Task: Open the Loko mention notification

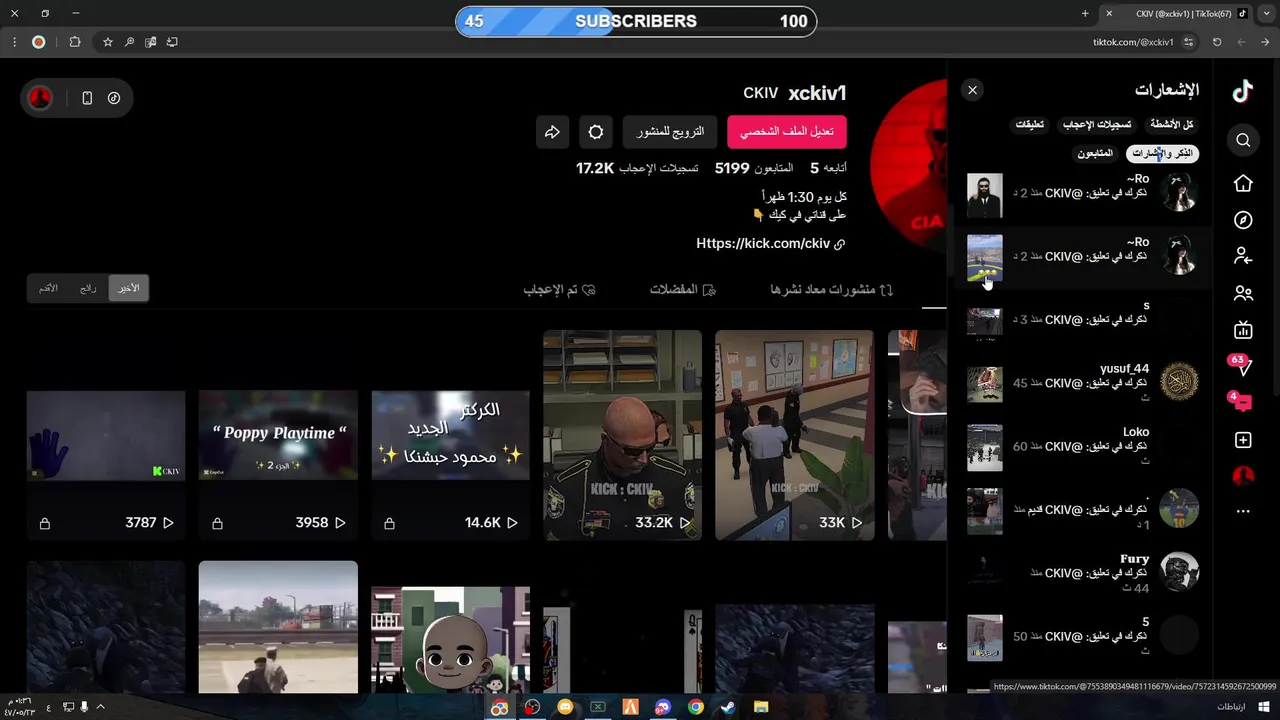Action: click(1083, 446)
